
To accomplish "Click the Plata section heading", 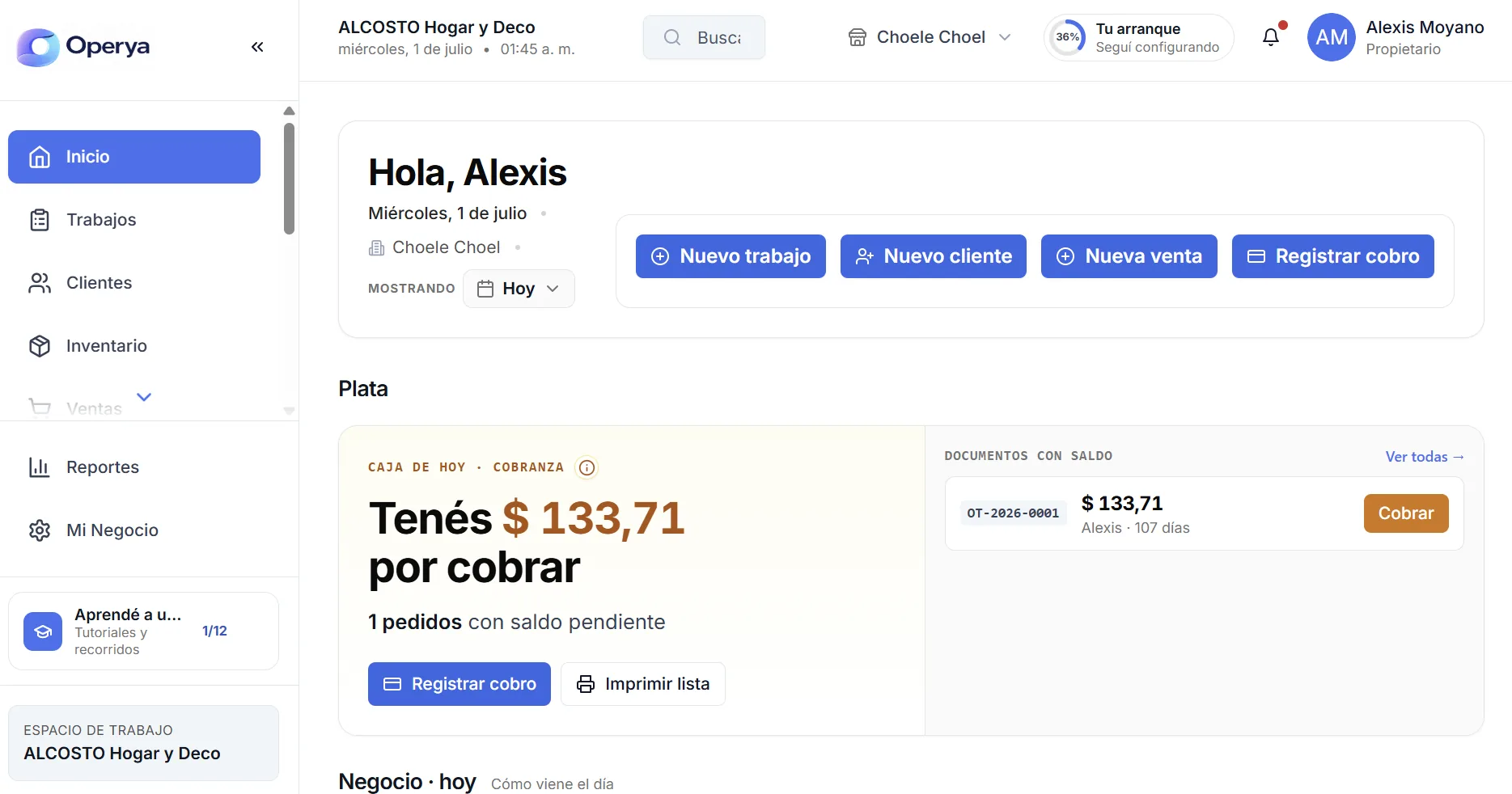I will [363, 389].
